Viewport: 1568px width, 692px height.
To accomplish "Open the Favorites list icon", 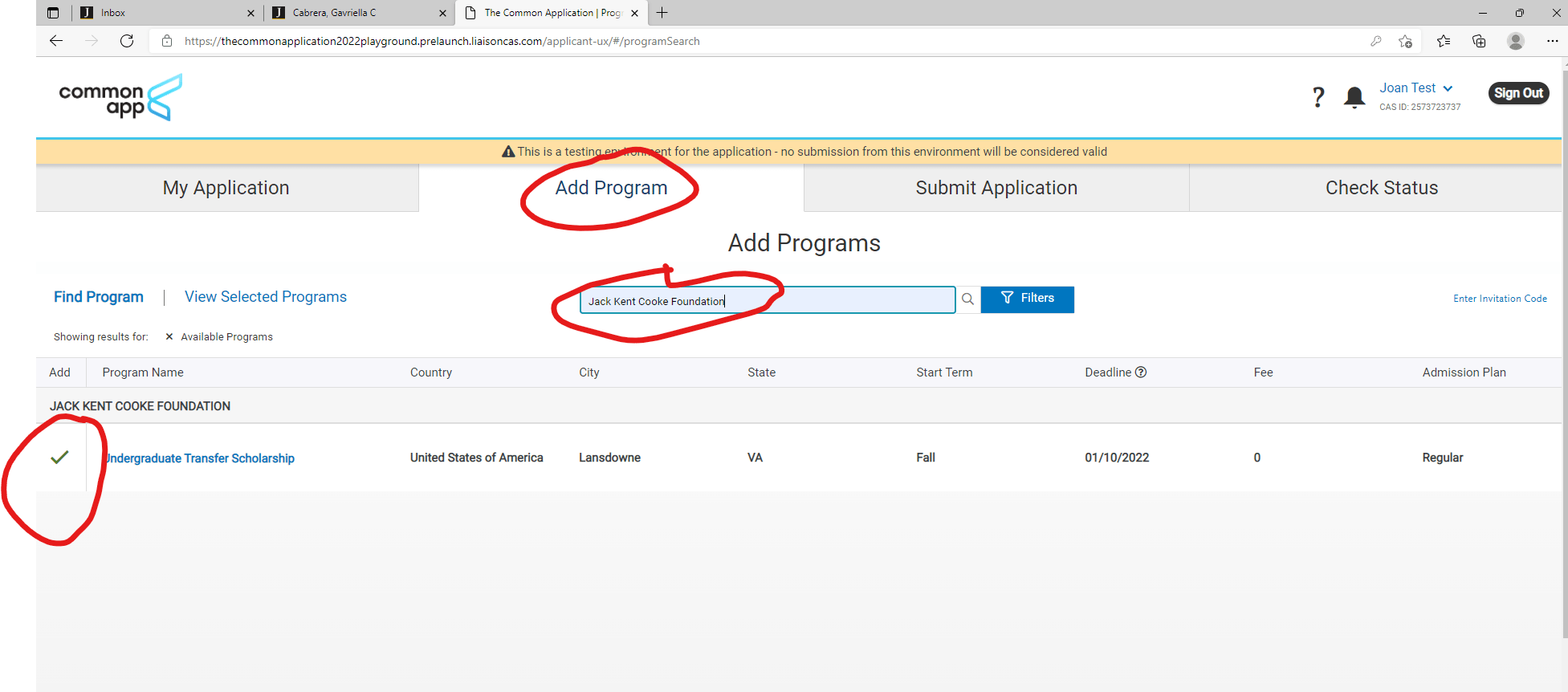I will click(1444, 41).
